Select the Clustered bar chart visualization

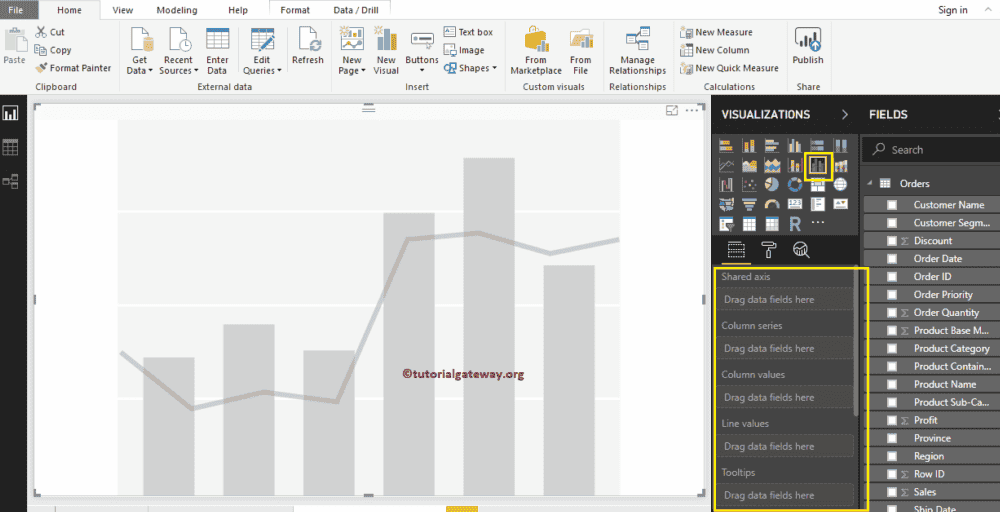pos(772,145)
